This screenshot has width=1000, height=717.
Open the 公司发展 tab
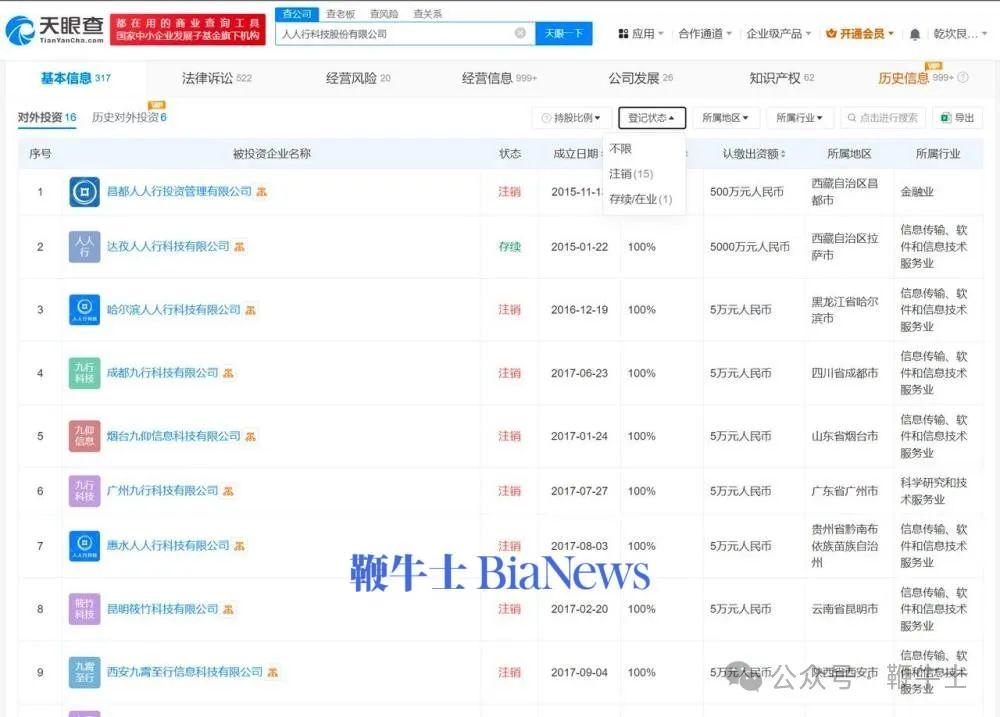point(640,78)
